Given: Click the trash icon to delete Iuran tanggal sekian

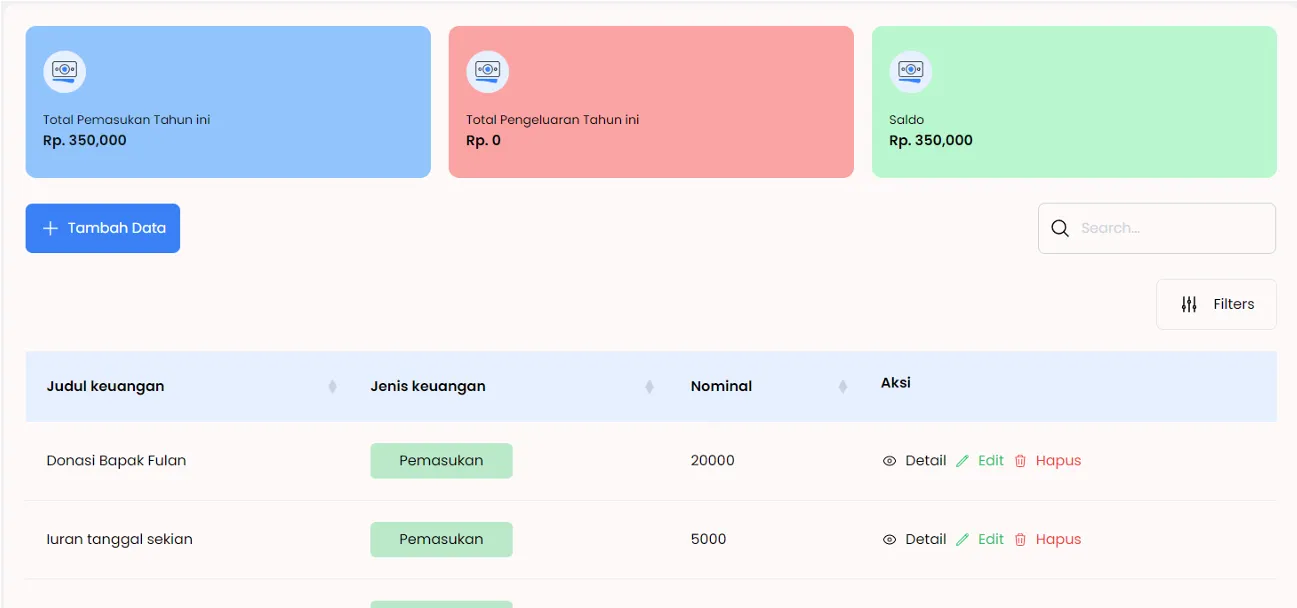Looking at the screenshot, I should coord(1020,539).
